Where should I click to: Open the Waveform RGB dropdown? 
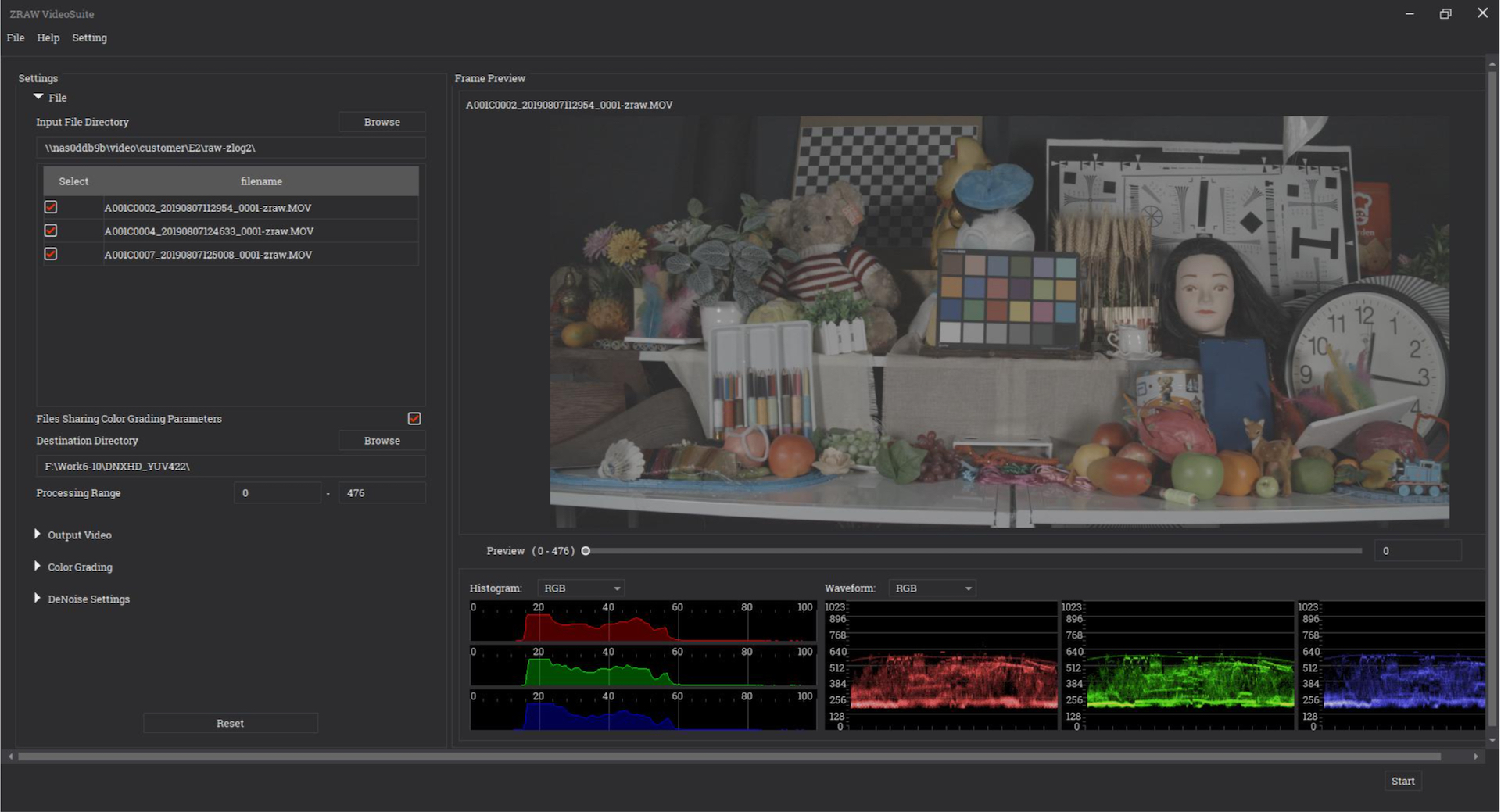(x=932, y=588)
